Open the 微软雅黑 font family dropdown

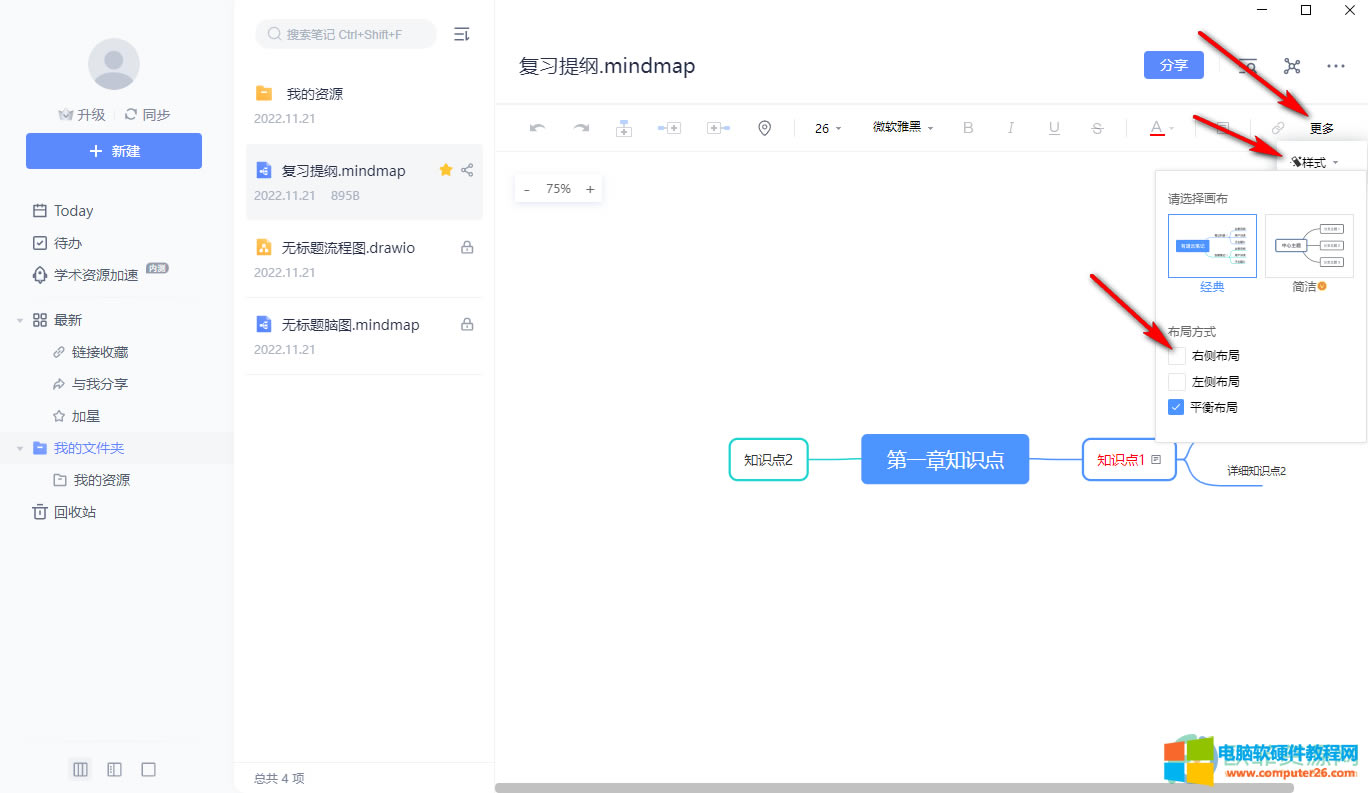point(902,128)
